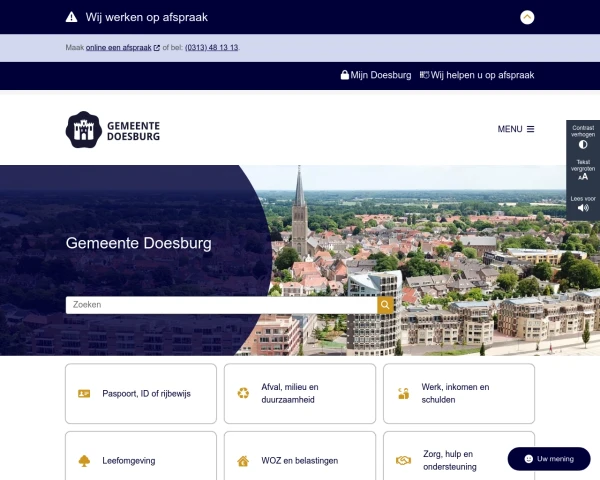Open Mijn Doesburg login
Screen dimensions: 600x480
[x=376, y=75]
